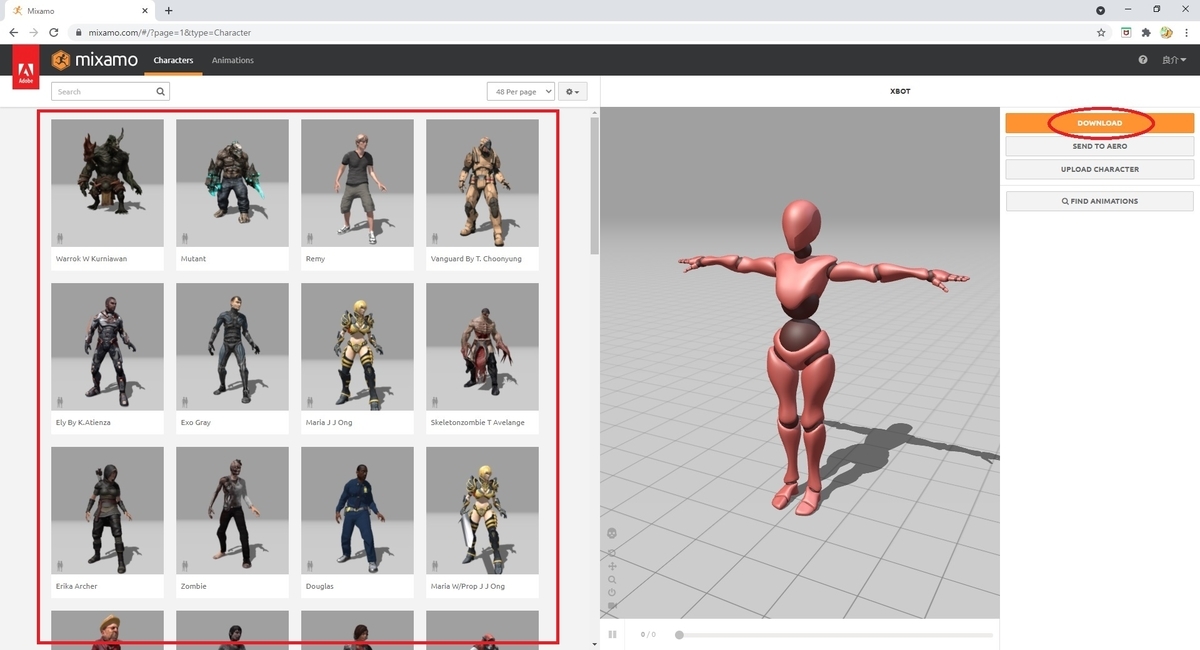Click the Chrome profile avatar

point(1166,32)
